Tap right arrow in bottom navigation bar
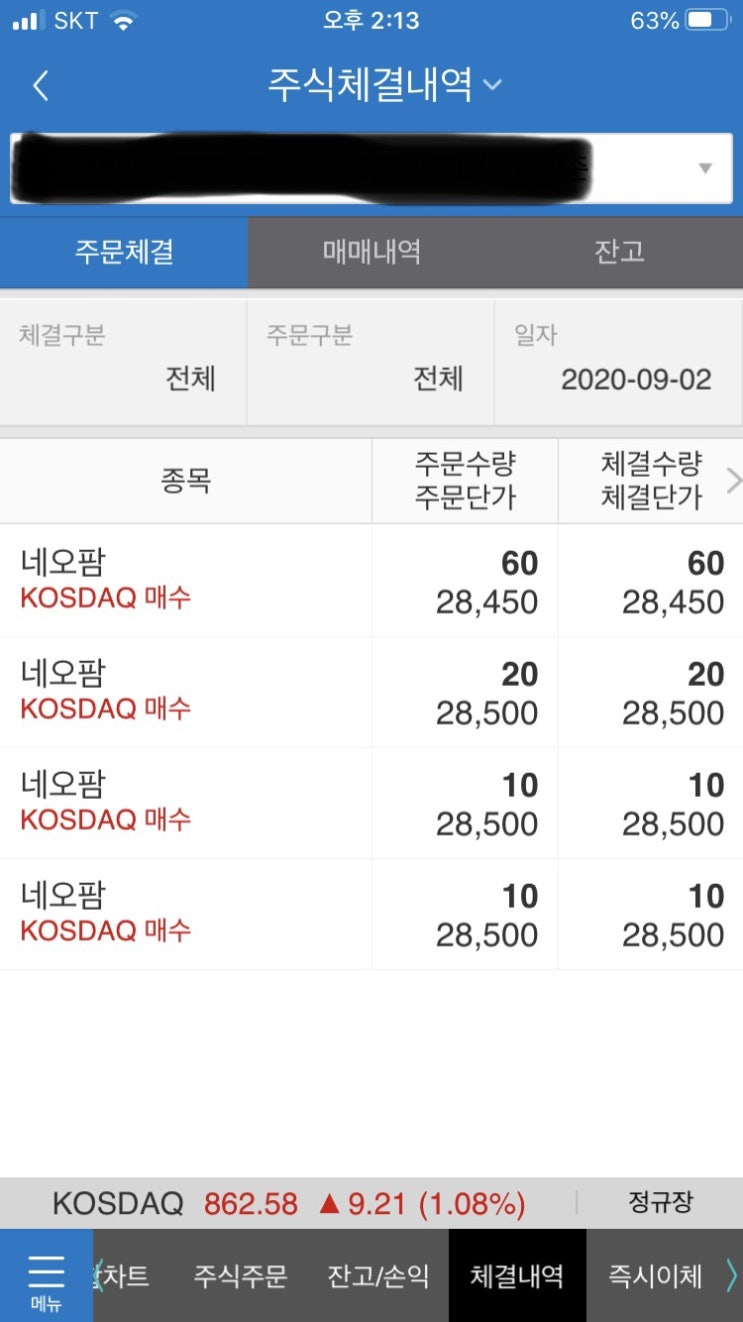 click(731, 1275)
